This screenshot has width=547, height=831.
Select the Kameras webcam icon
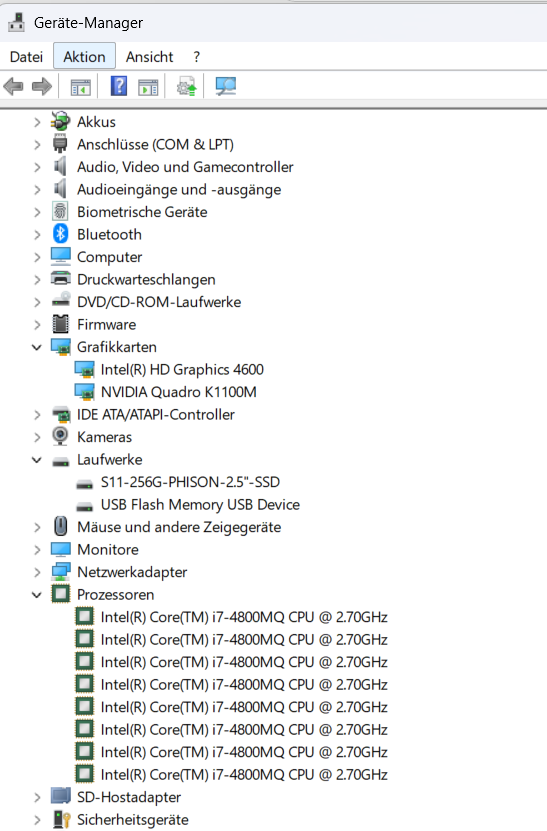(60, 436)
